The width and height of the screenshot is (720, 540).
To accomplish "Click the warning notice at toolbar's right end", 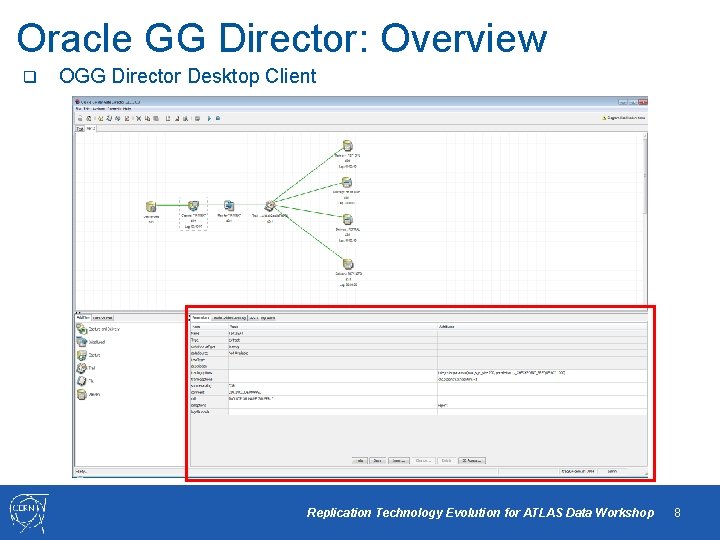I will 623,118.
